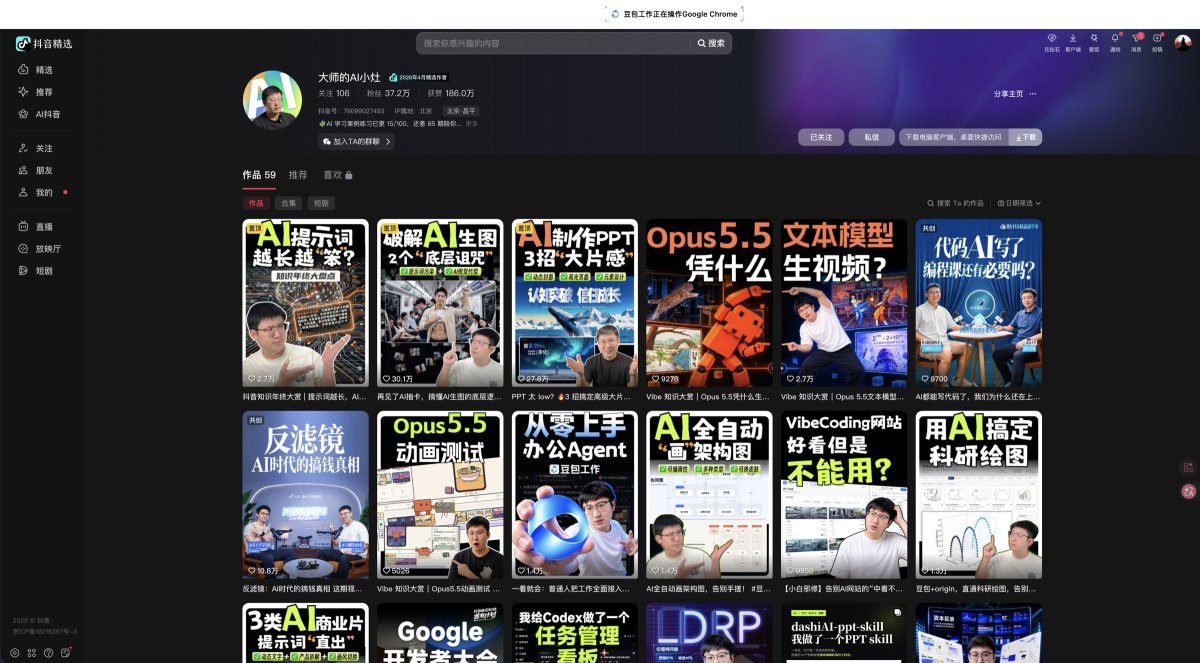The height and width of the screenshot is (663, 1200).
Task: Open video dashiAI-ppt-skill
Action: [844, 633]
